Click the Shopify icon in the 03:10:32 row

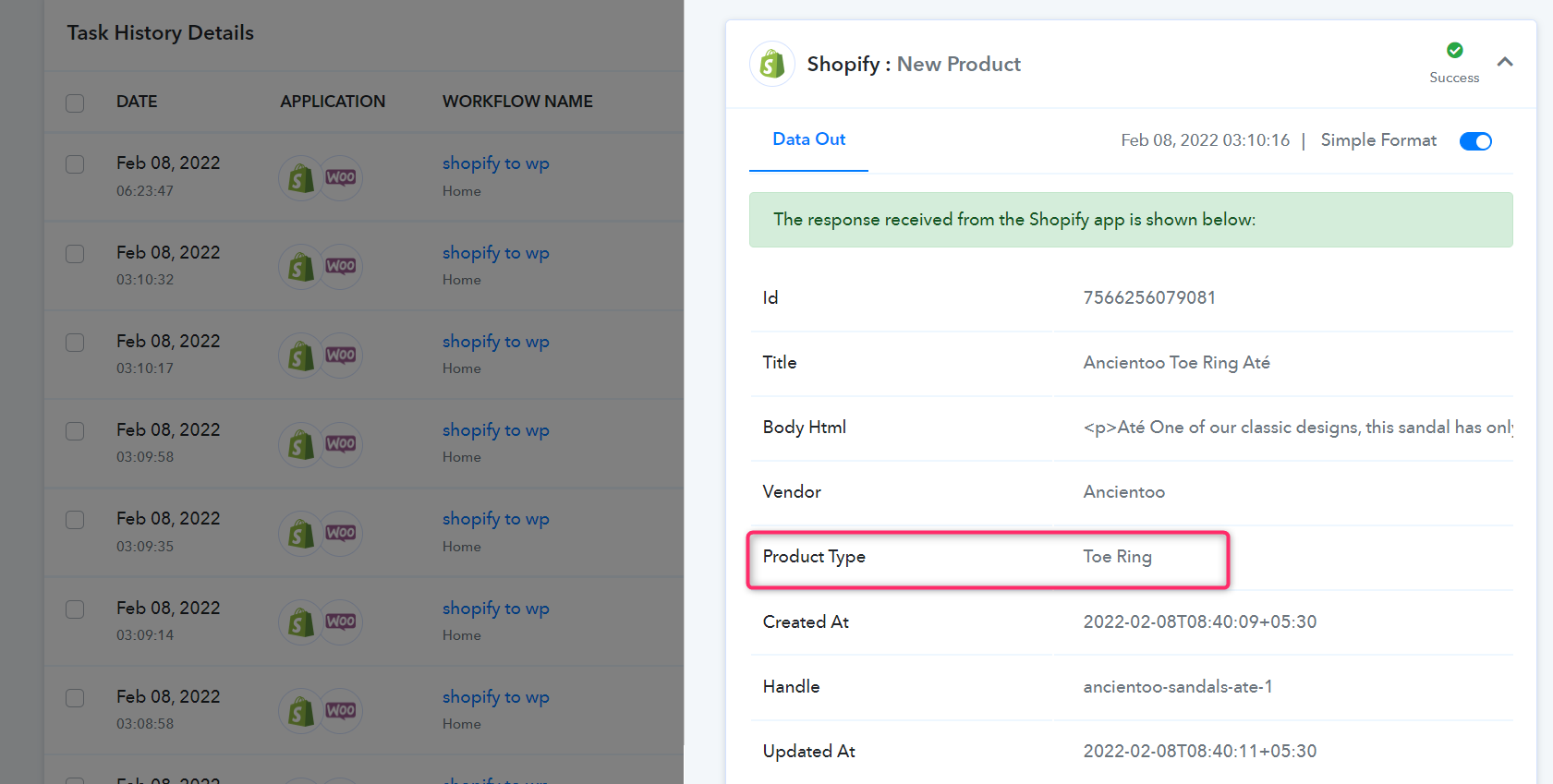tap(300, 267)
